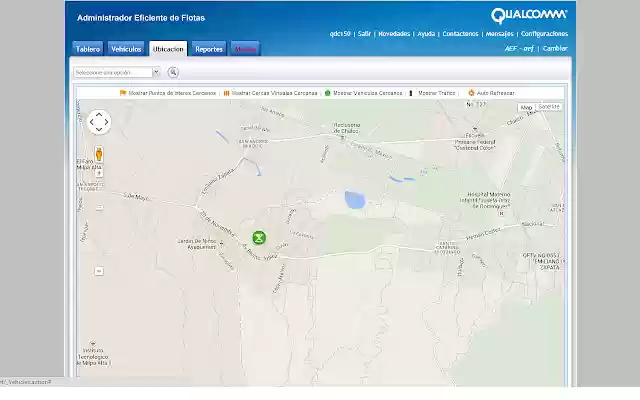The image size is (640, 400).
Task: Click the Instituto Tecnologico map marker
Action: point(93,344)
